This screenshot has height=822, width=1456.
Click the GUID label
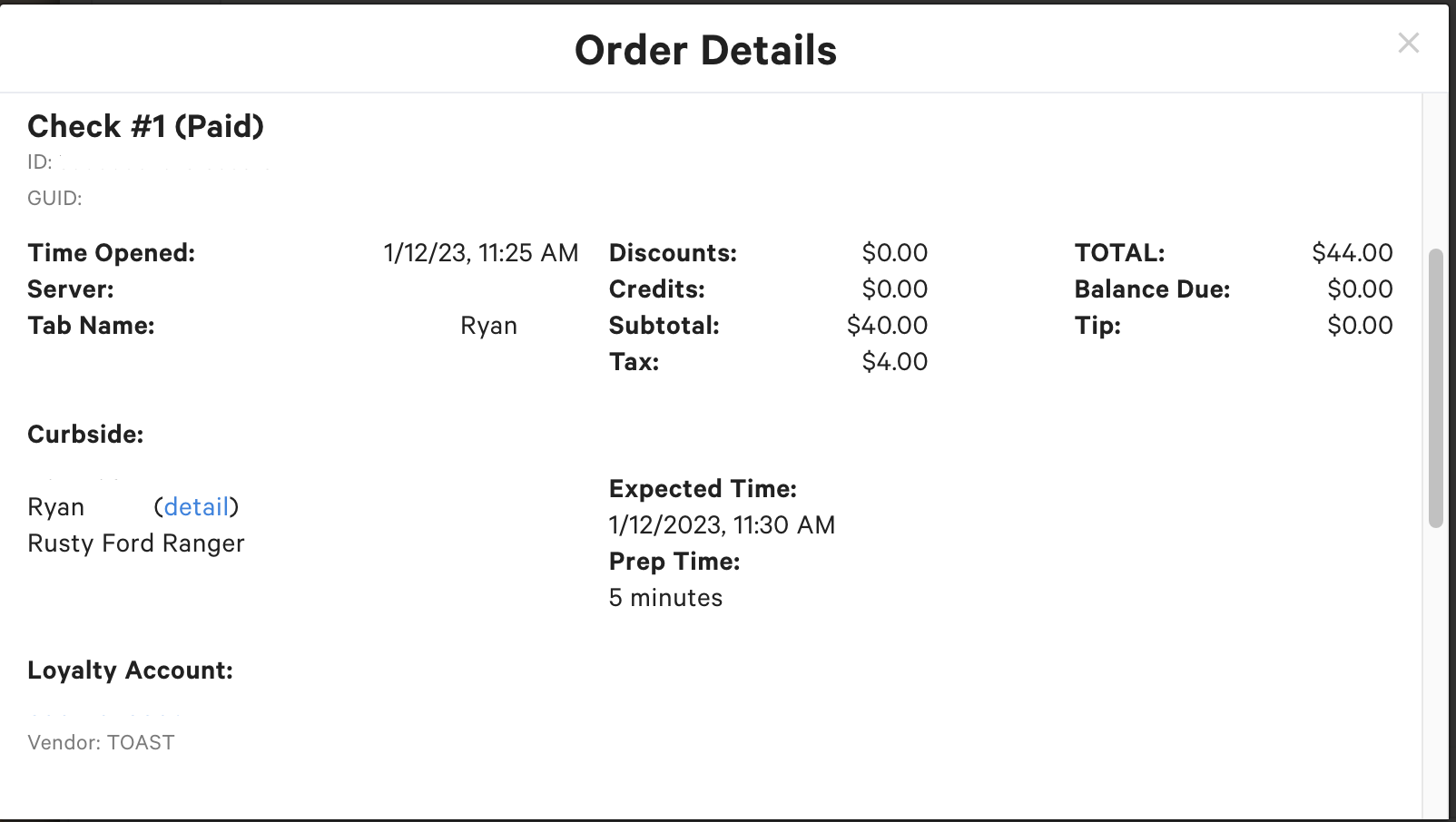click(54, 199)
